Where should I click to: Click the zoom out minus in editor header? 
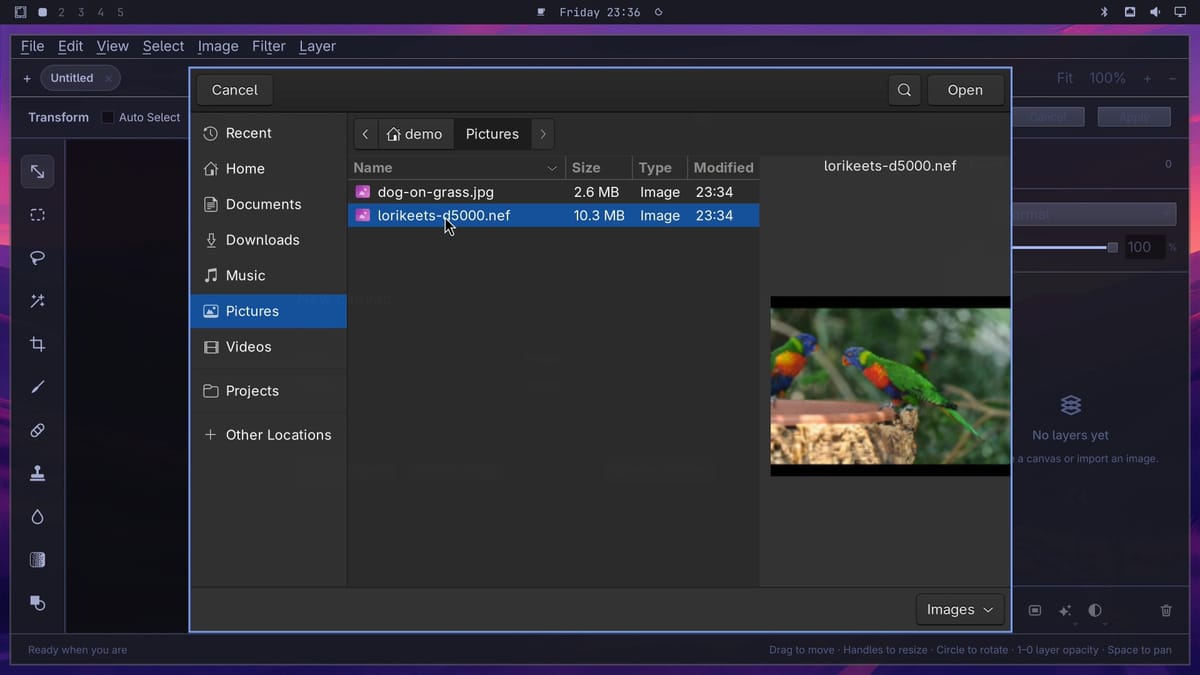tap(1172, 78)
